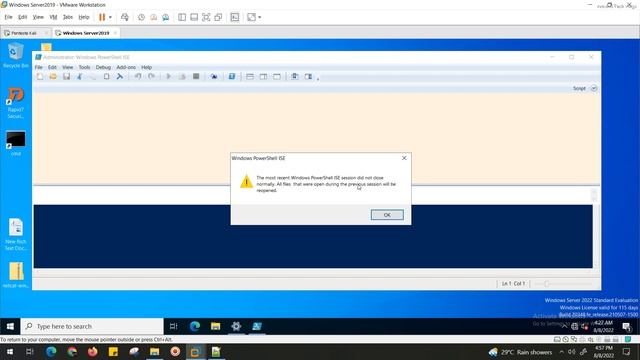Click the netcat zip folder on desktop
Screen dimensions: 640x360
point(16,275)
